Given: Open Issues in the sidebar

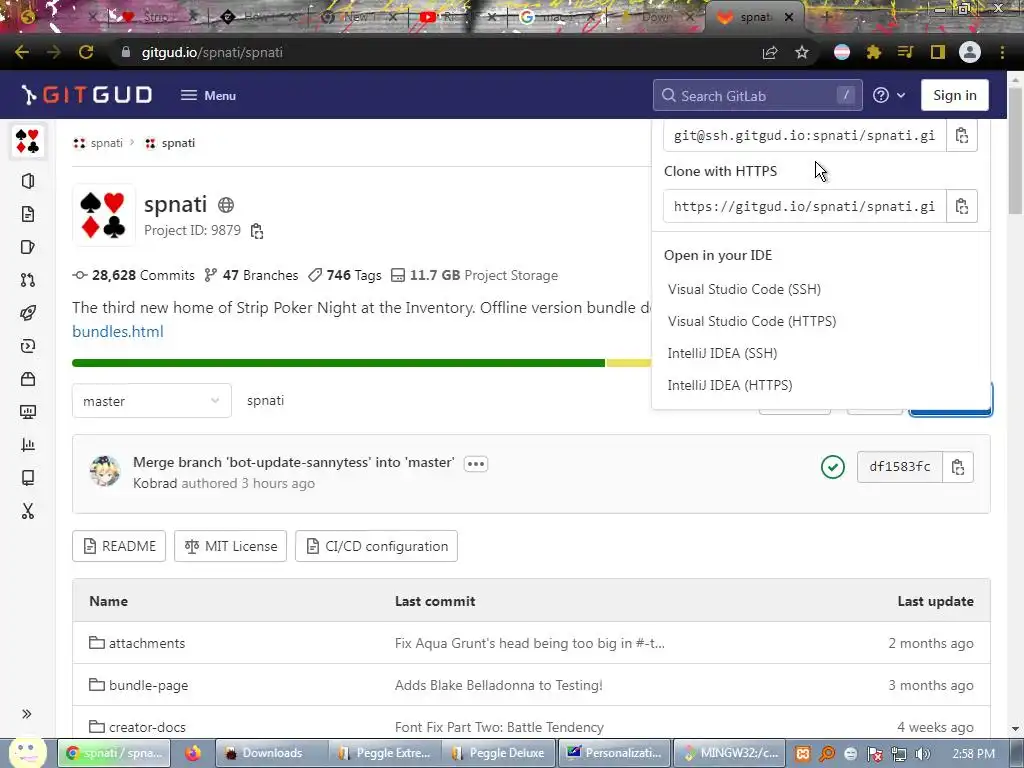Looking at the screenshot, I should (27, 247).
